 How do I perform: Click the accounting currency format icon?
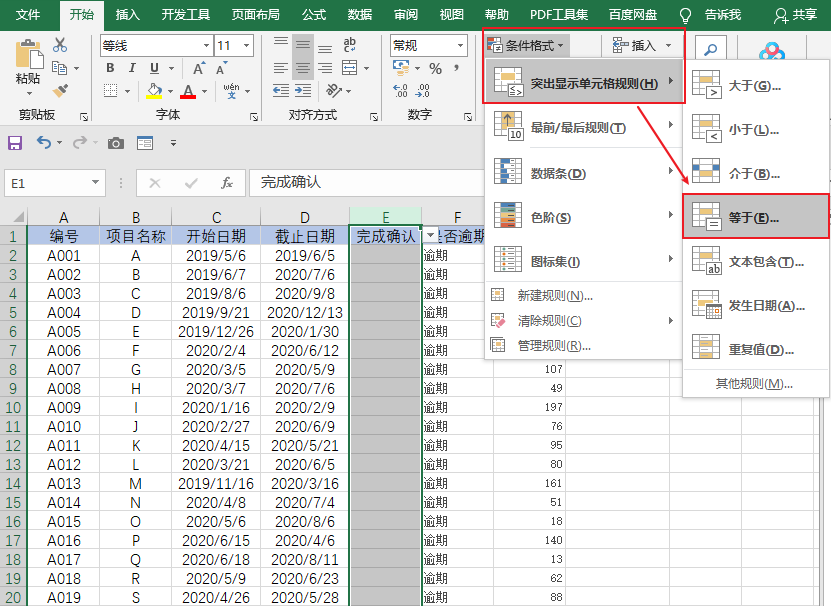coord(401,68)
